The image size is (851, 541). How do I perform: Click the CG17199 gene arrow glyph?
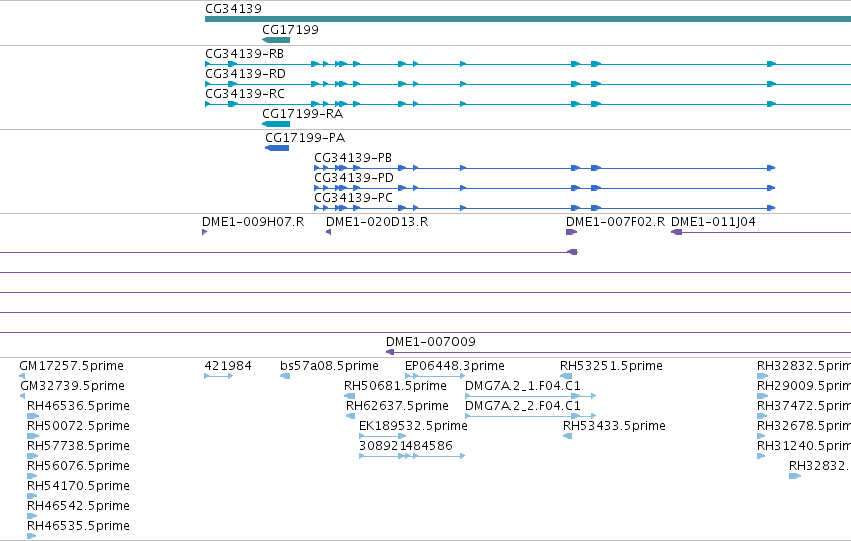[276, 40]
